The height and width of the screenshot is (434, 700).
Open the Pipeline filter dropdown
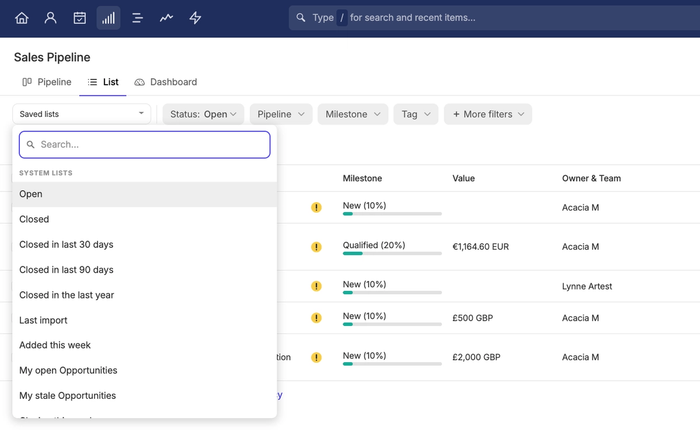pyautogui.click(x=281, y=114)
